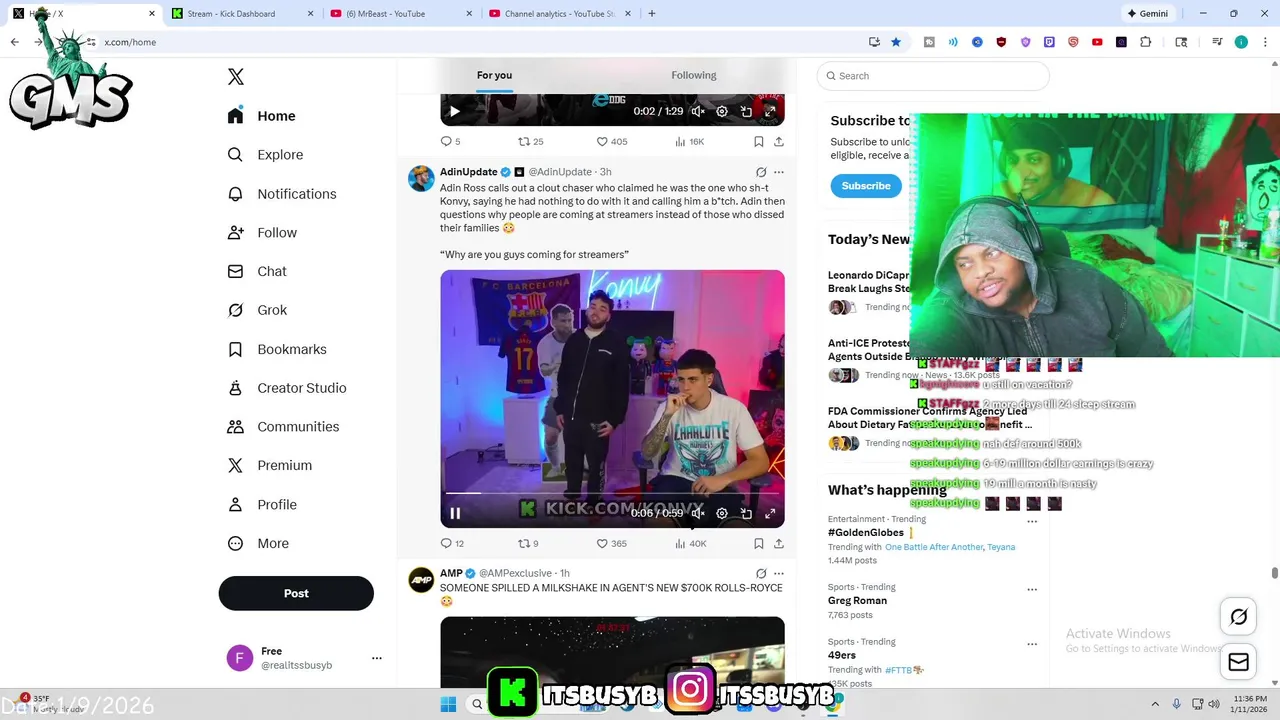This screenshot has height=720, width=1280.
Task: Open the floating messages envelope button
Action: click(1238, 662)
